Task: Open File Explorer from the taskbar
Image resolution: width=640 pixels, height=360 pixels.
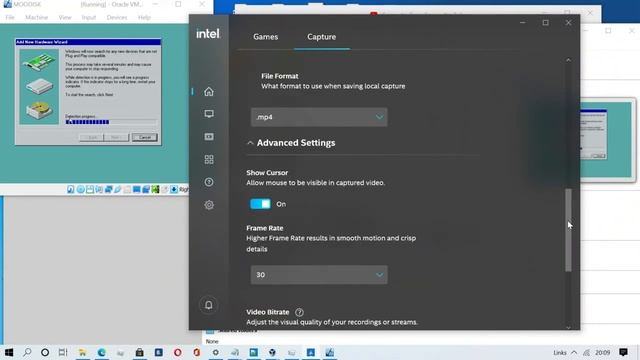Action: click(82, 352)
